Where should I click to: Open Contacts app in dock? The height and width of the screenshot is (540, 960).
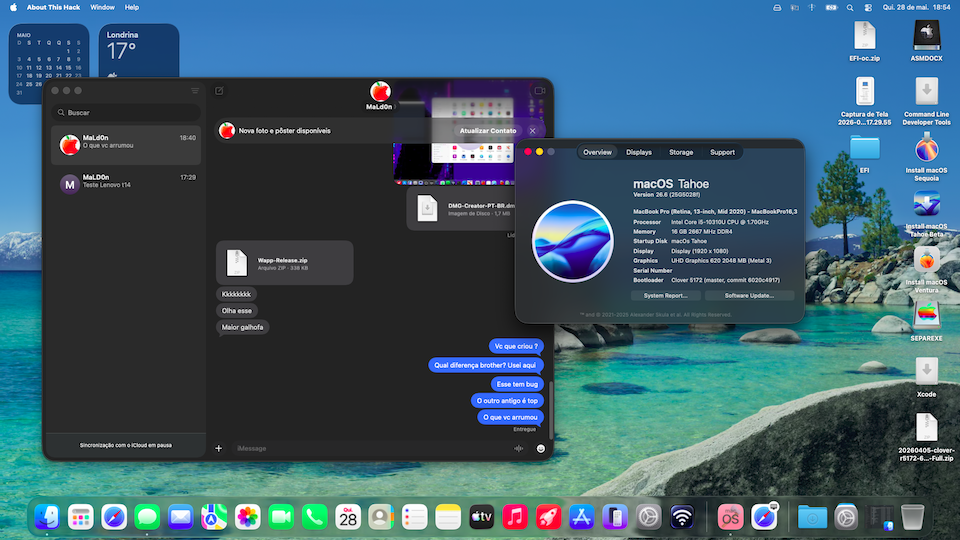381,517
